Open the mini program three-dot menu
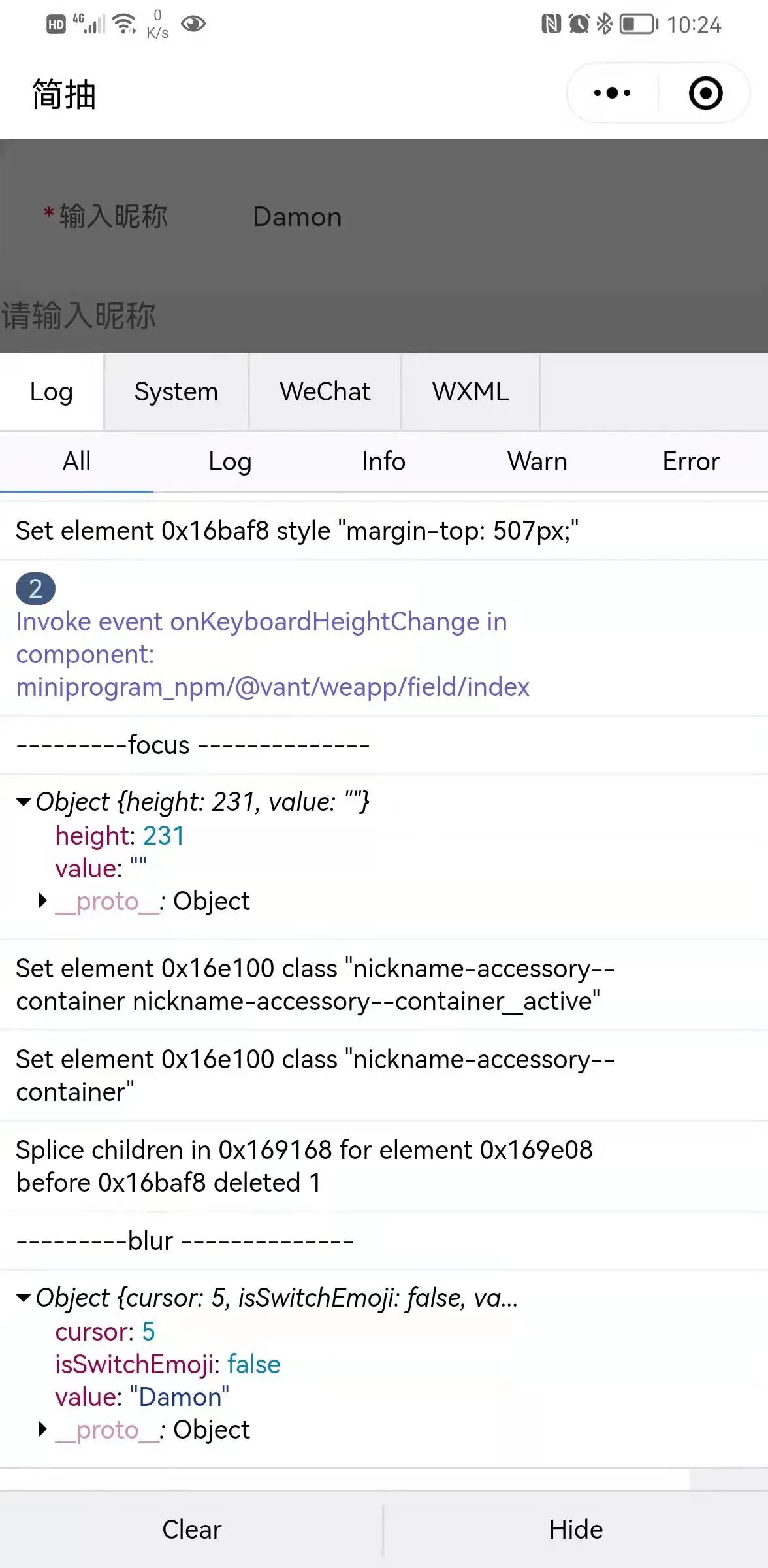Image resolution: width=768 pixels, height=1568 pixels. click(x=612, y=93)
